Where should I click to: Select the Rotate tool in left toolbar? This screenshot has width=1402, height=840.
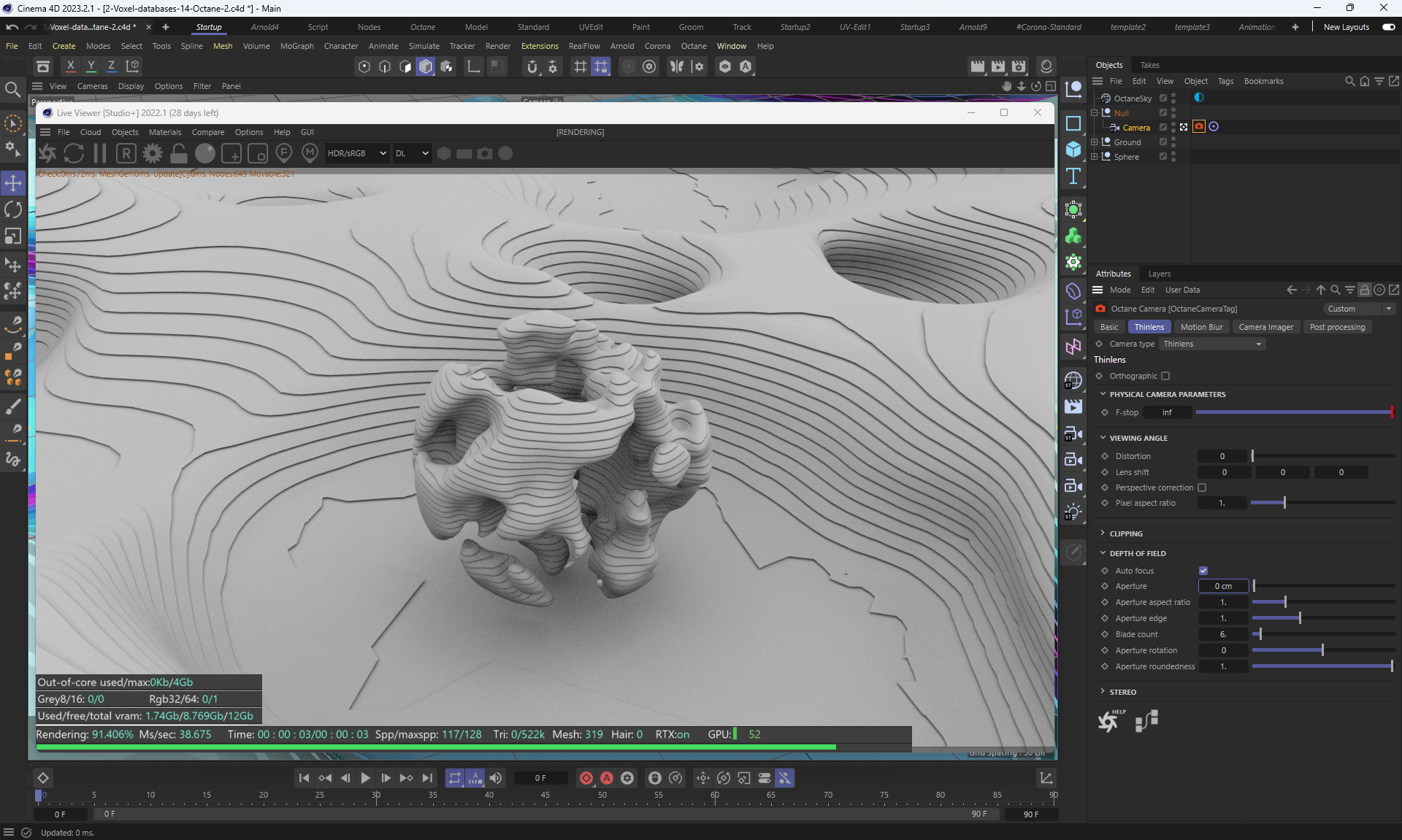coord(13,209)
